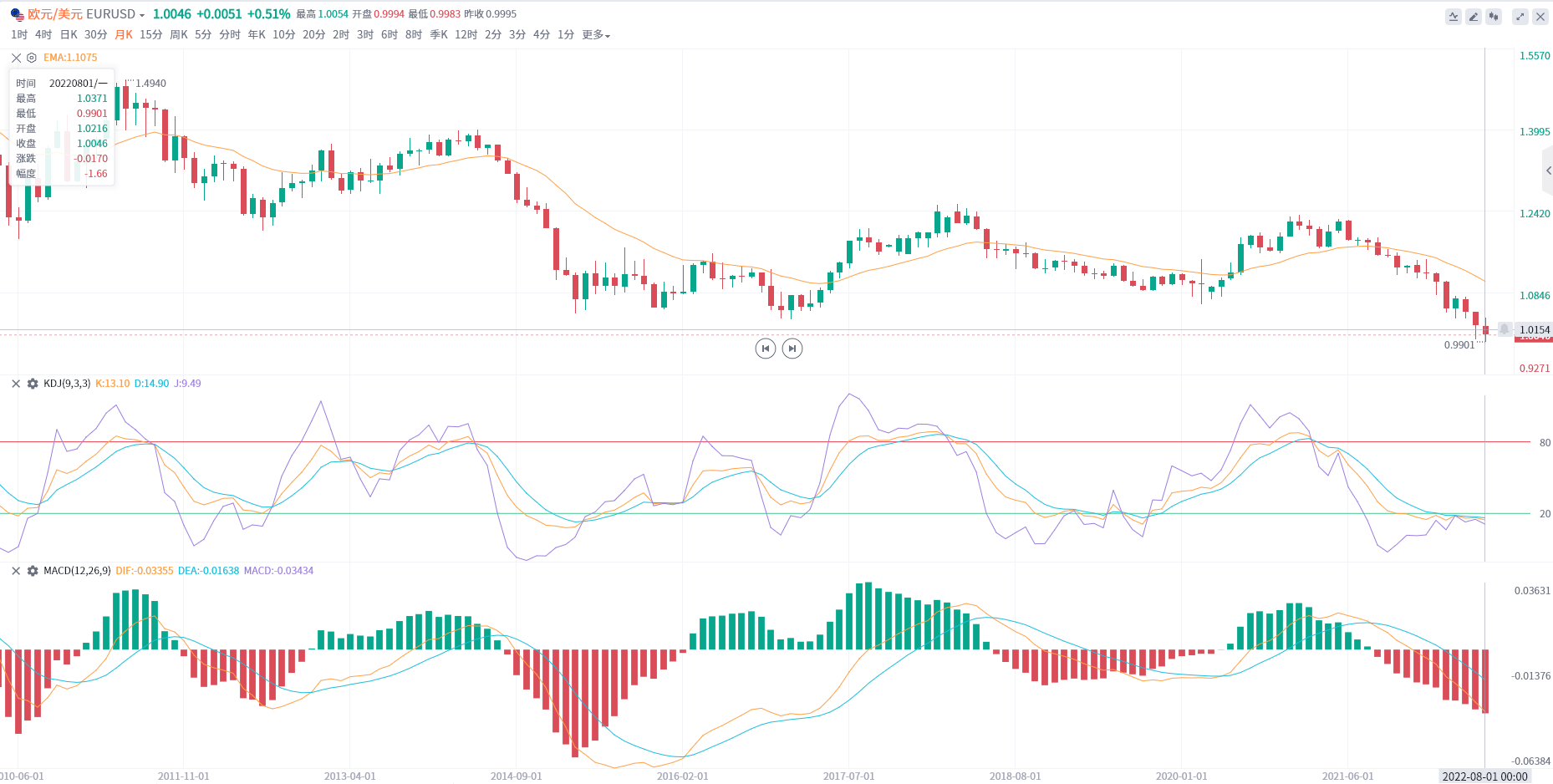Open EMA indicator settings gear
The height and width of the screenshot is (784, 1553).
32,58
